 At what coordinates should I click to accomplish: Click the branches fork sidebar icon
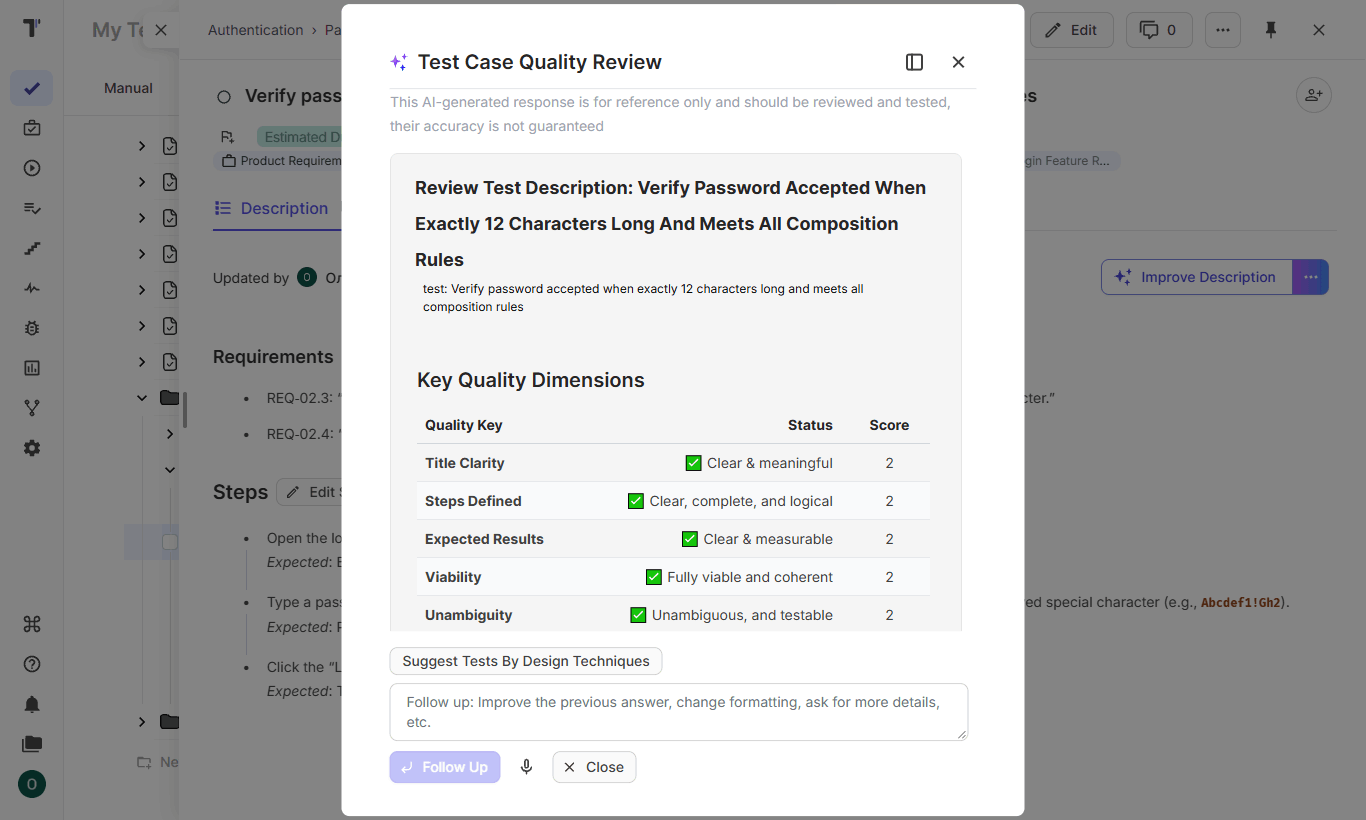coord(32,408)
